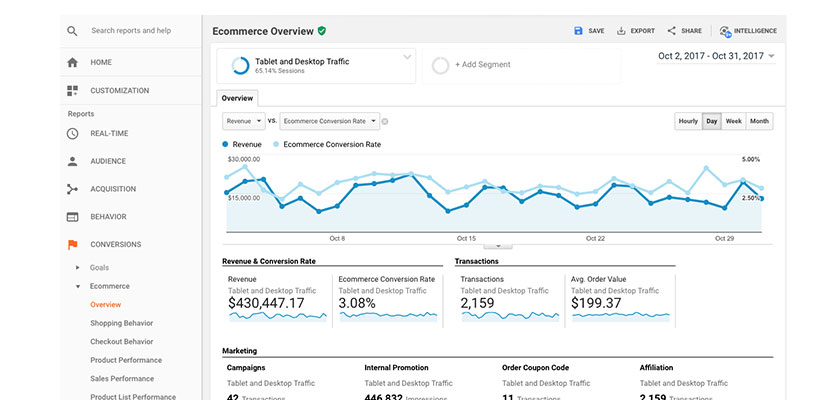The width and height of the screenshot is (840, 400).
Task: Click the Customization dashboard icon
Action: coord(72,91)
